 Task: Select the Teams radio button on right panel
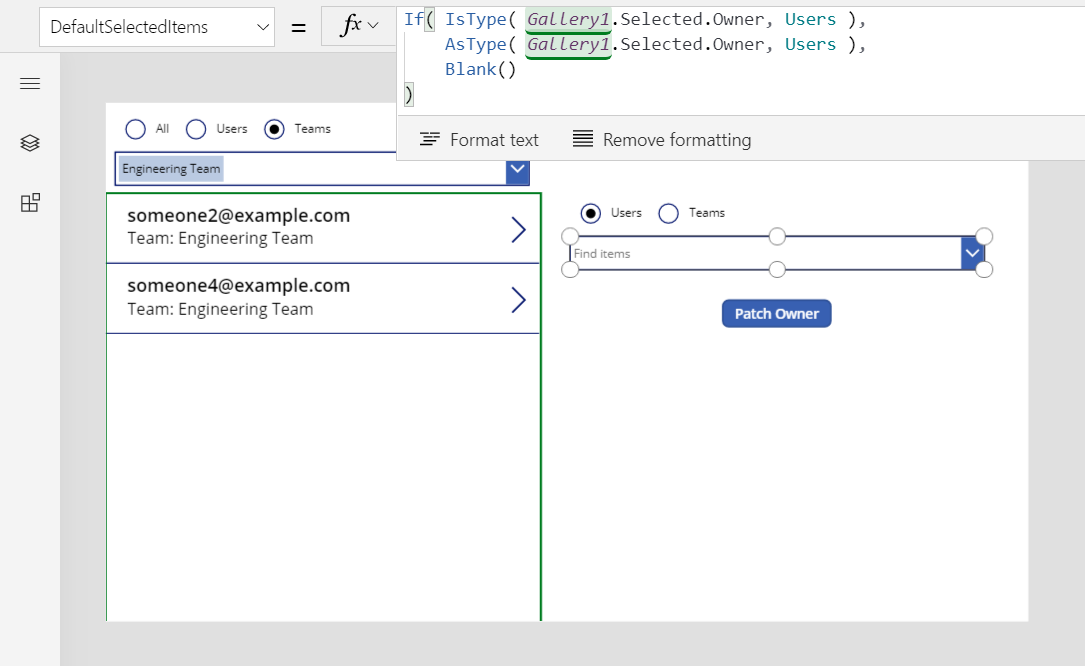[x=667, y=212]
